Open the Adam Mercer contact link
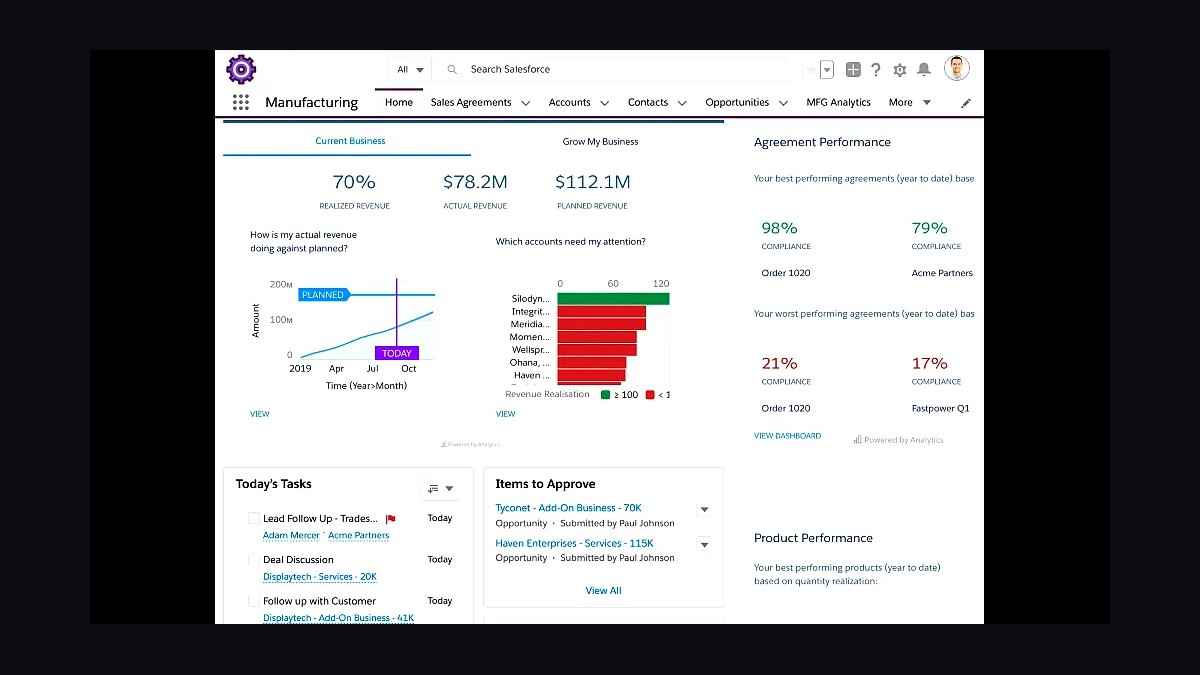Image resolution: width=1200 pixels, height=675 pixels. point(291,536)
